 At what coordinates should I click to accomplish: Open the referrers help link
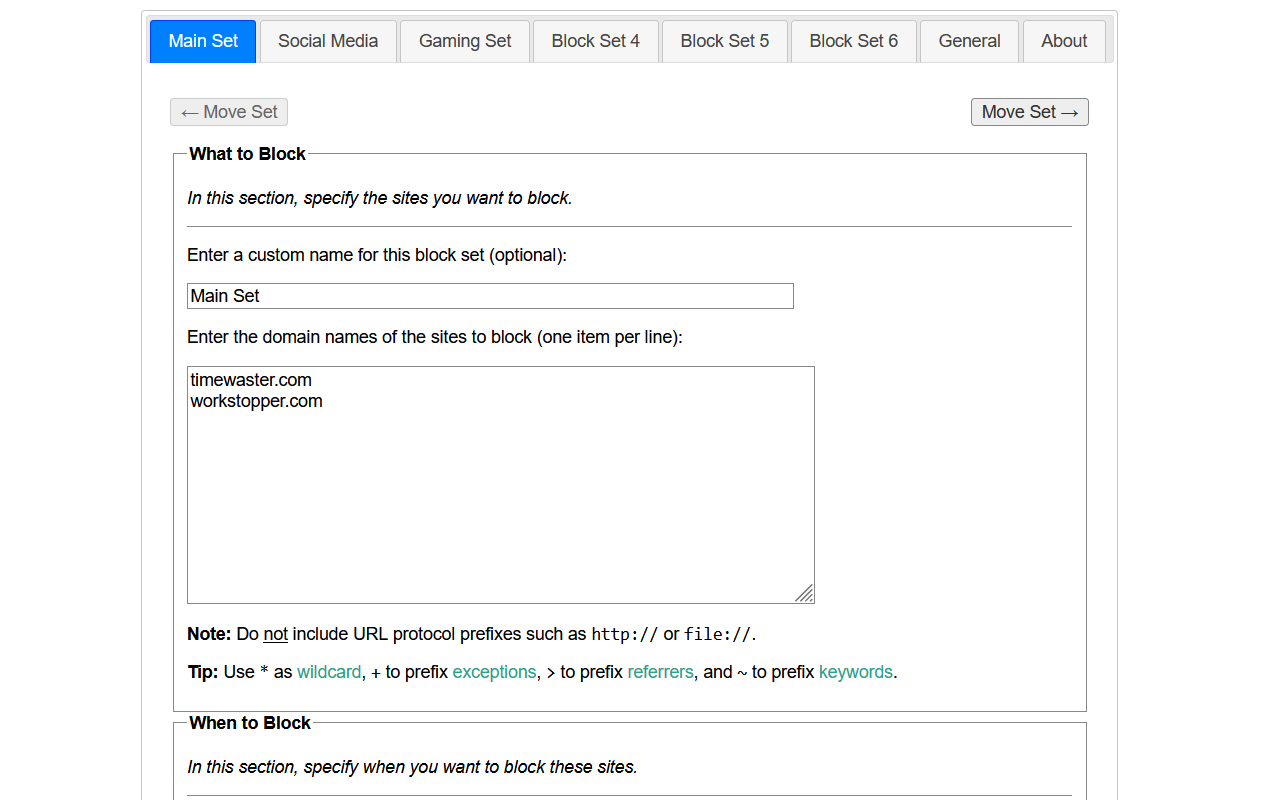click(x=660, y=672)
